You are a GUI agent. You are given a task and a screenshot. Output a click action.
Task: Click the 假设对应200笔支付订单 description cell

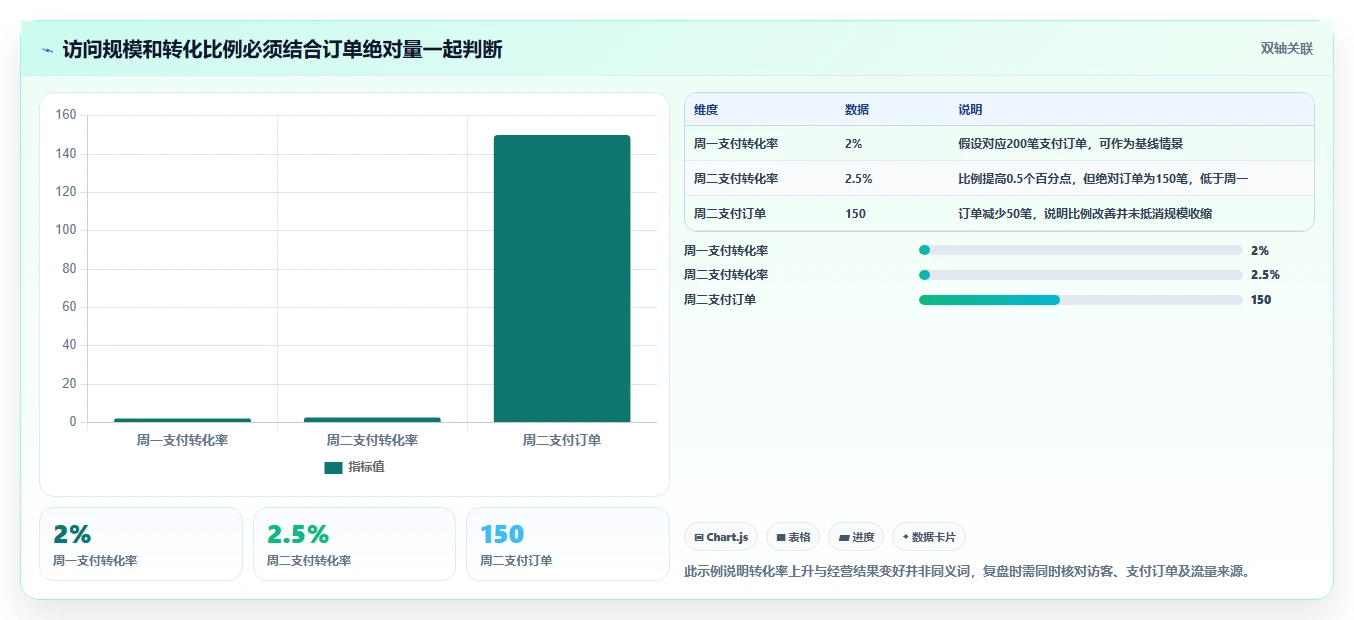click(1070, 144)
